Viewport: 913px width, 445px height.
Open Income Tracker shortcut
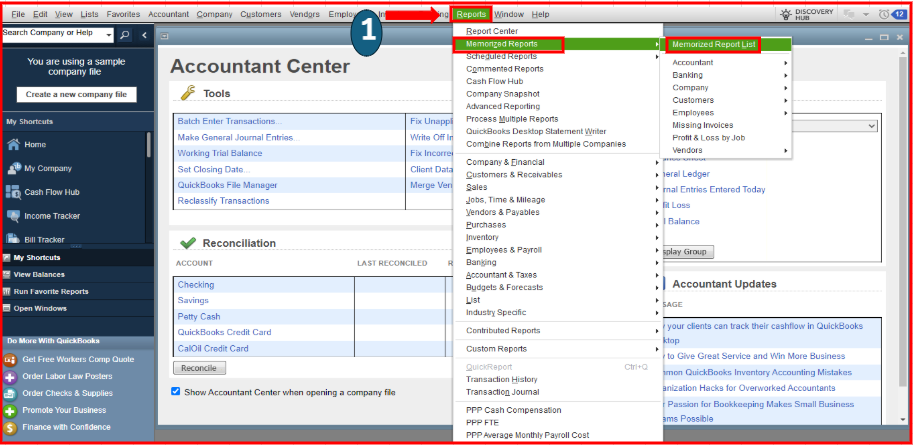(52, 216)
